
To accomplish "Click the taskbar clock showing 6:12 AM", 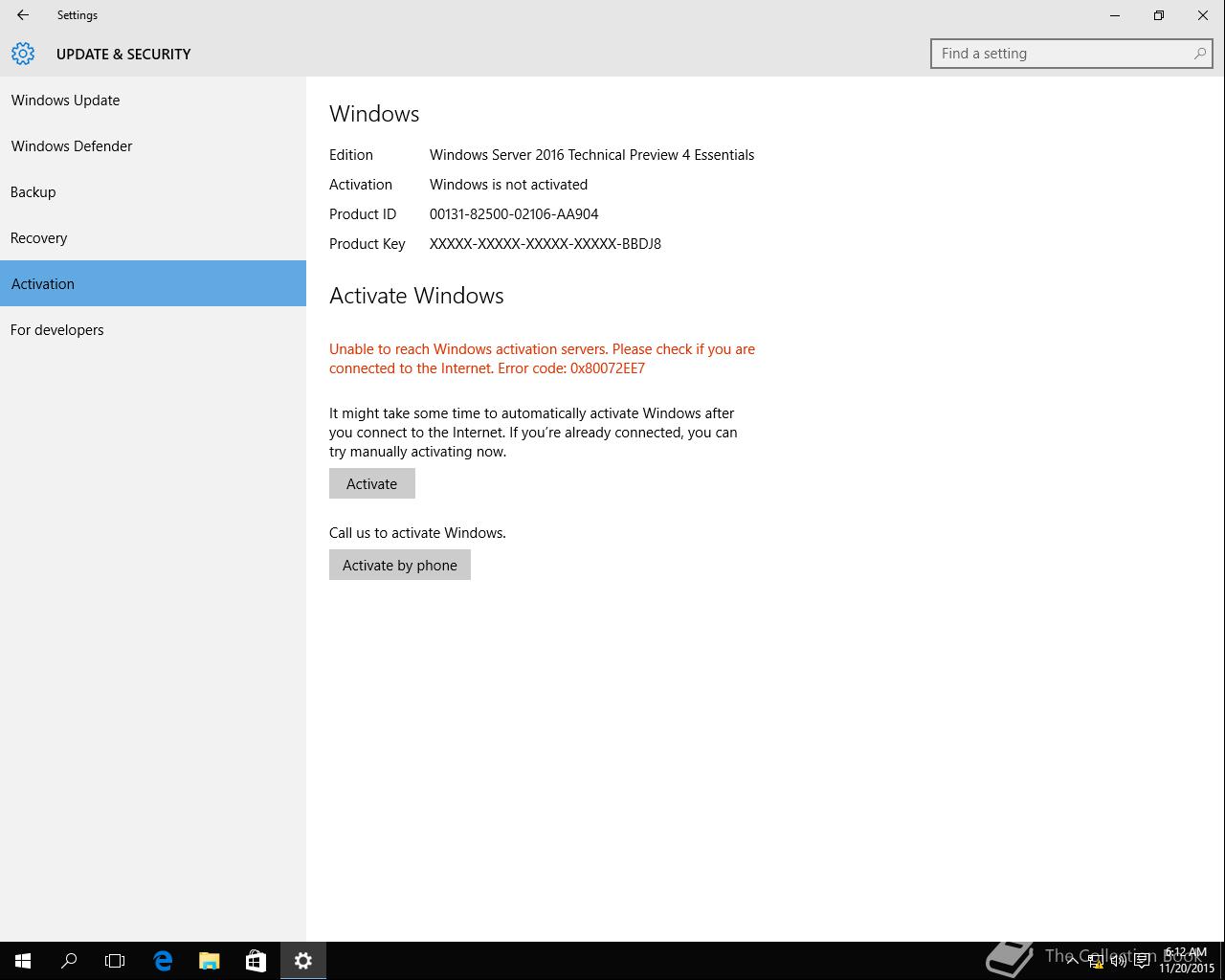I will 1187,961.
